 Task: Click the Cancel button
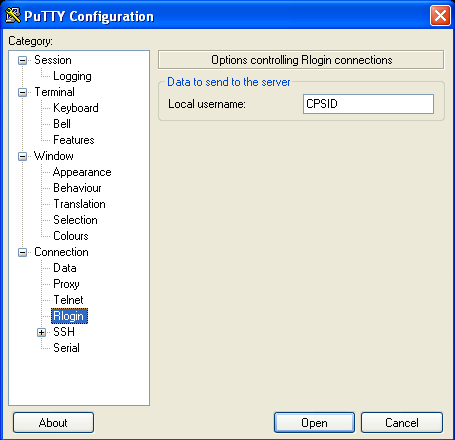click(402, 423)
